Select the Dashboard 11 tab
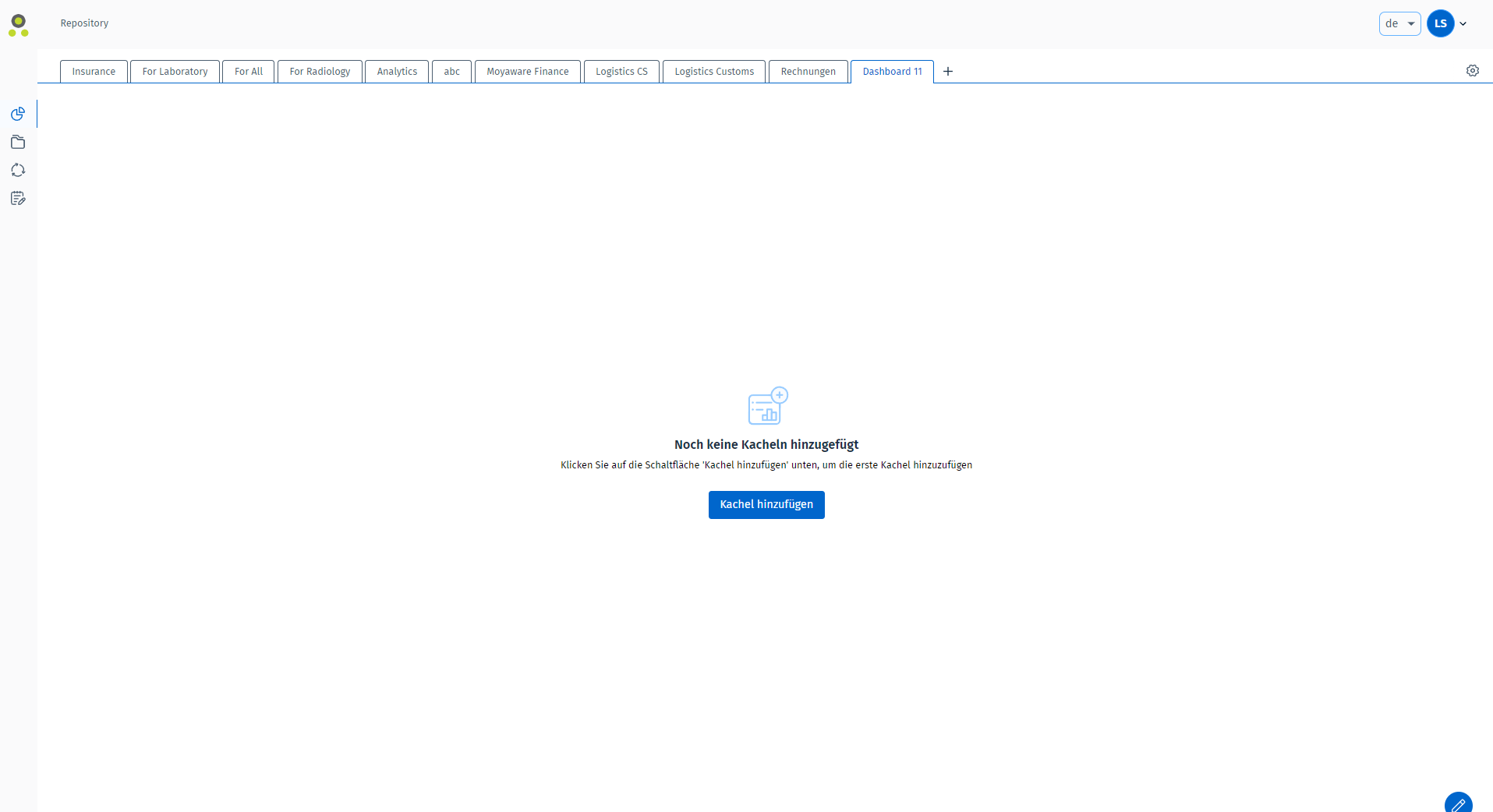 click(892, 71)
